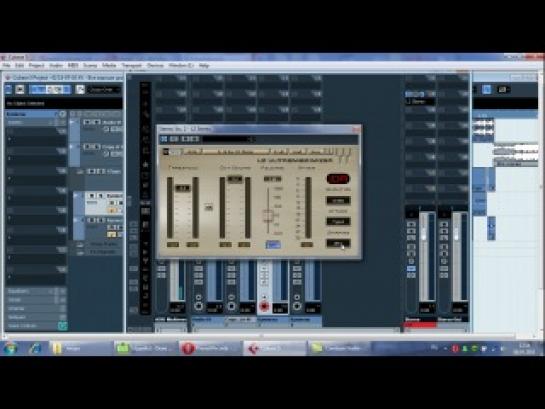Click the Activate Project icon in project toolbar

8,90
